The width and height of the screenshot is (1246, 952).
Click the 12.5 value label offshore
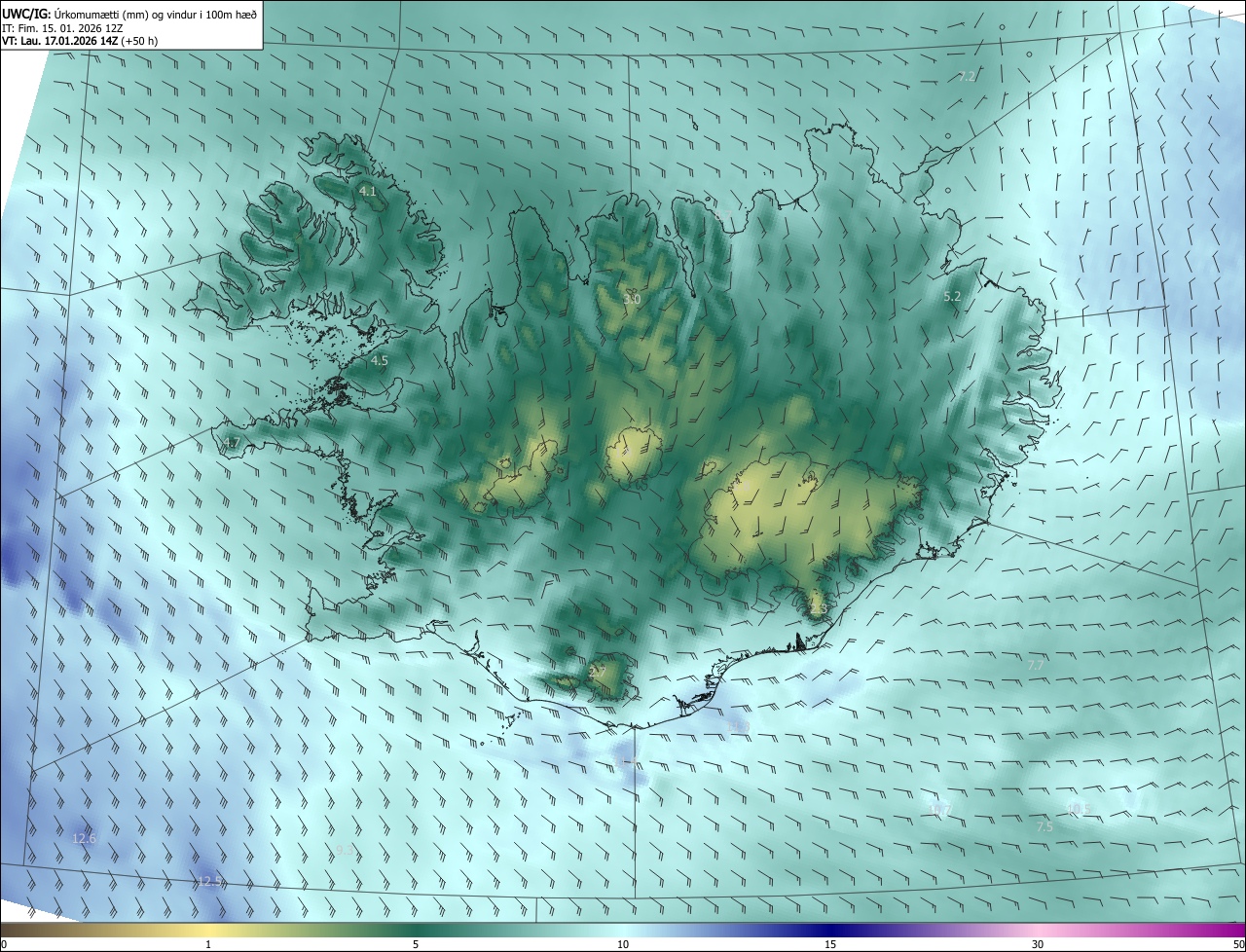pyautogui.click(x=209, y=882)
